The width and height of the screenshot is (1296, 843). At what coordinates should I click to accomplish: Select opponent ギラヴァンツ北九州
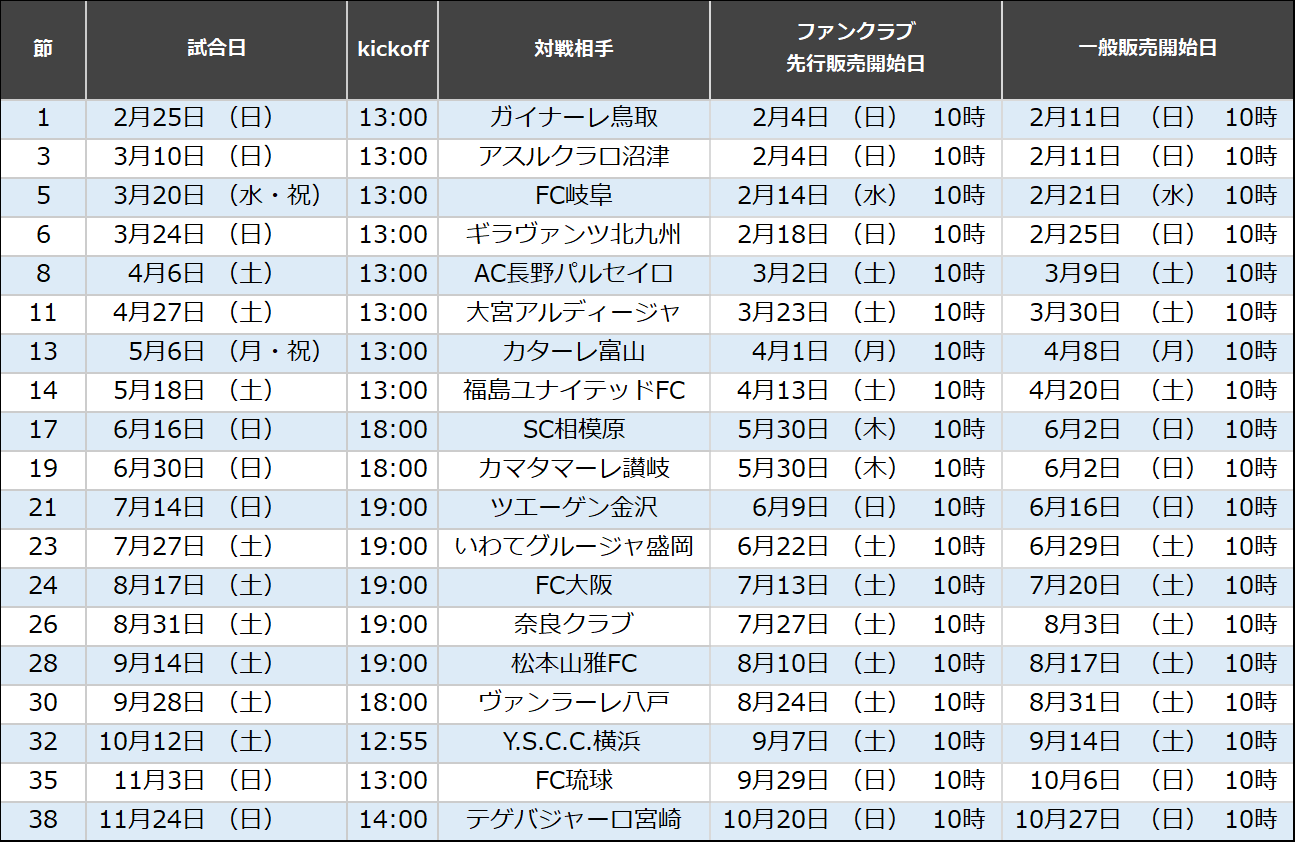click(x=574, y=235)
